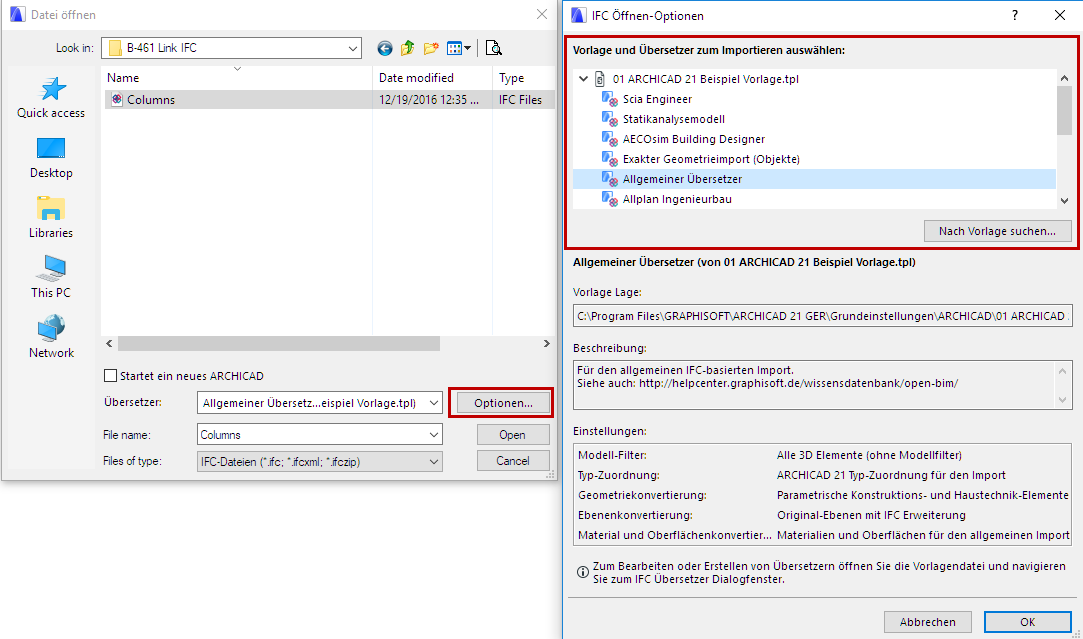Open Libraries in the sidebar
Image resolution: width=1083 pixels, height=639 pixels.
51,218
